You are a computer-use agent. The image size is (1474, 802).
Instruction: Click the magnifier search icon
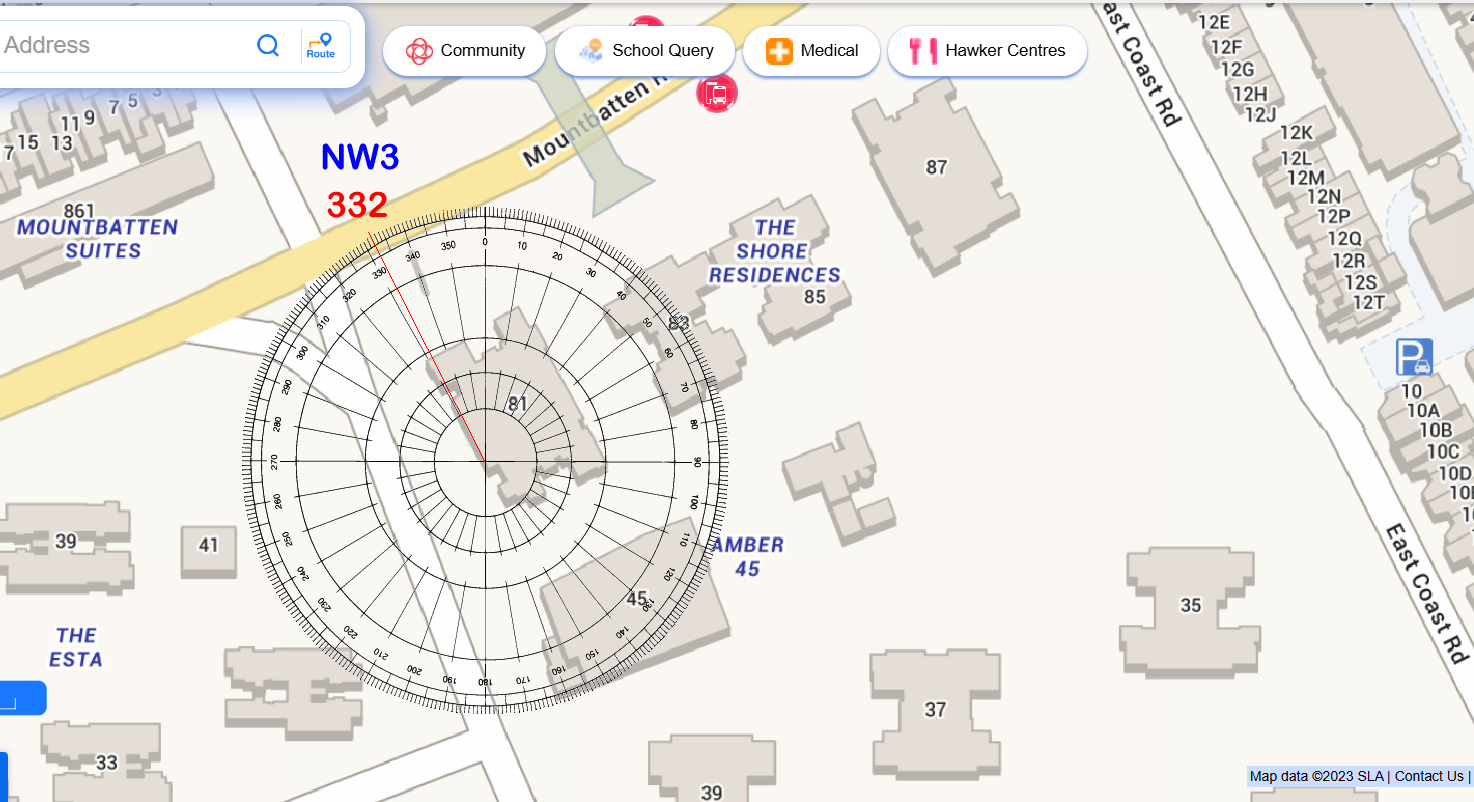point(268,45)
